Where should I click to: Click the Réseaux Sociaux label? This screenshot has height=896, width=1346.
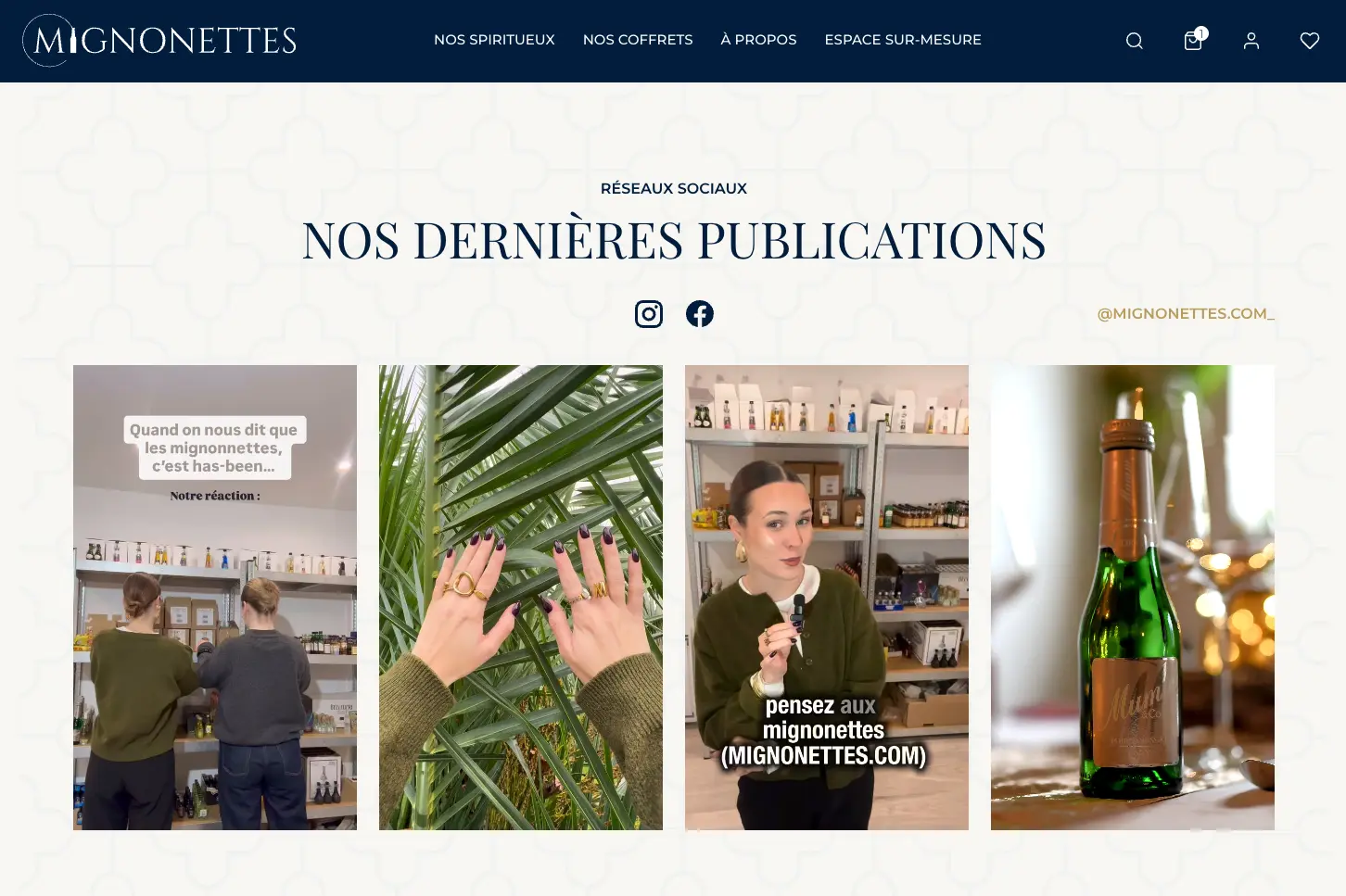pos(674,188)
